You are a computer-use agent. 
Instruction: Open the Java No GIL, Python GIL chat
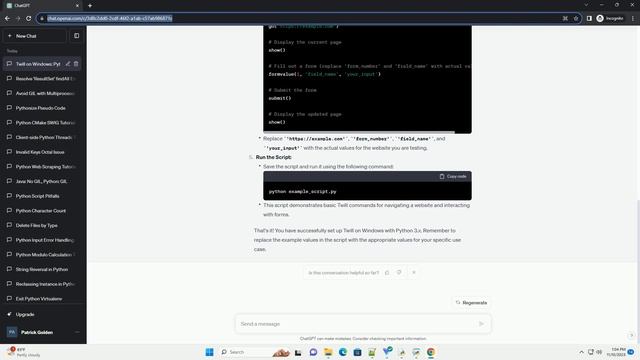pyautogui.click(x=42, y=181)
